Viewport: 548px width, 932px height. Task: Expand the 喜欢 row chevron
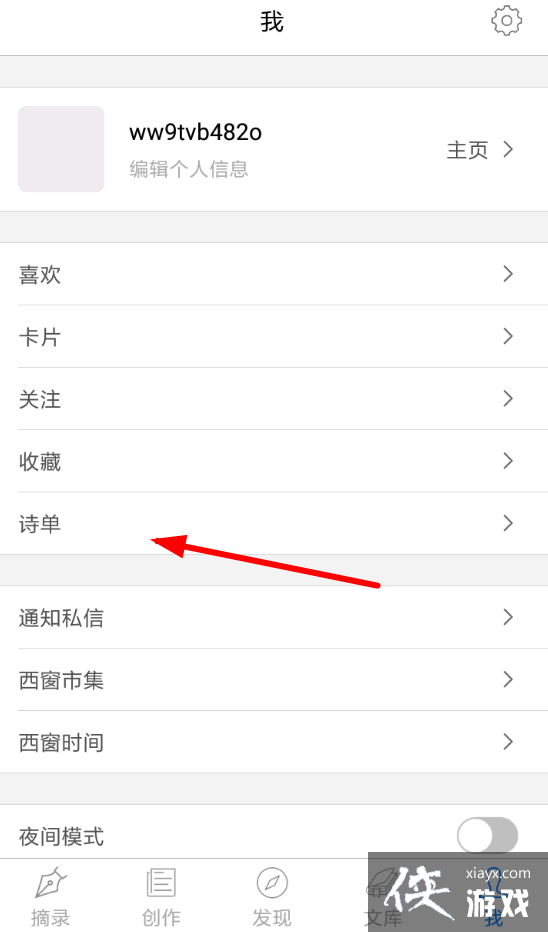click(x=508, y=274)
